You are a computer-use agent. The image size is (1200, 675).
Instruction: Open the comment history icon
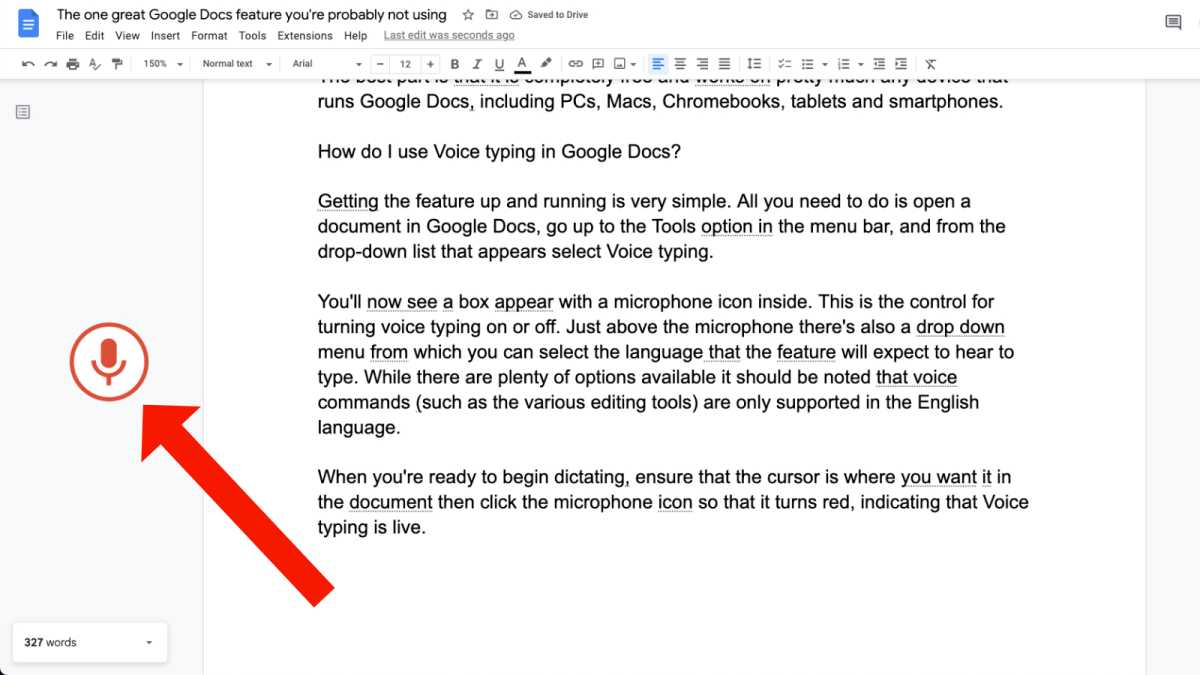coord(1173,23)
